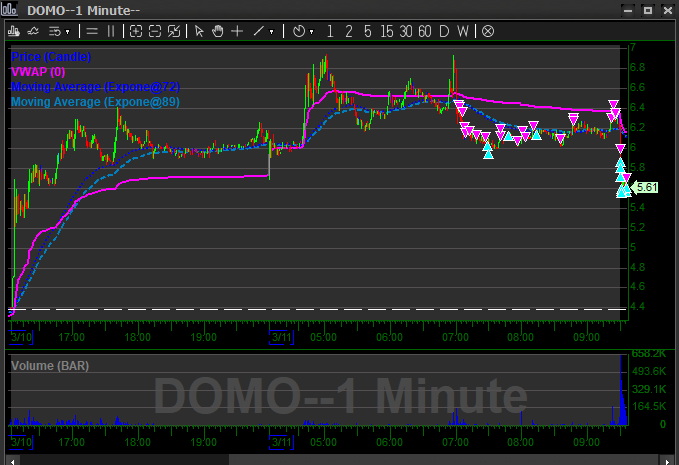679x465 pixels.
Task: Click the 3/10 date marker under the volume pane
Action: pyautogui.click(x=21, y=442)
